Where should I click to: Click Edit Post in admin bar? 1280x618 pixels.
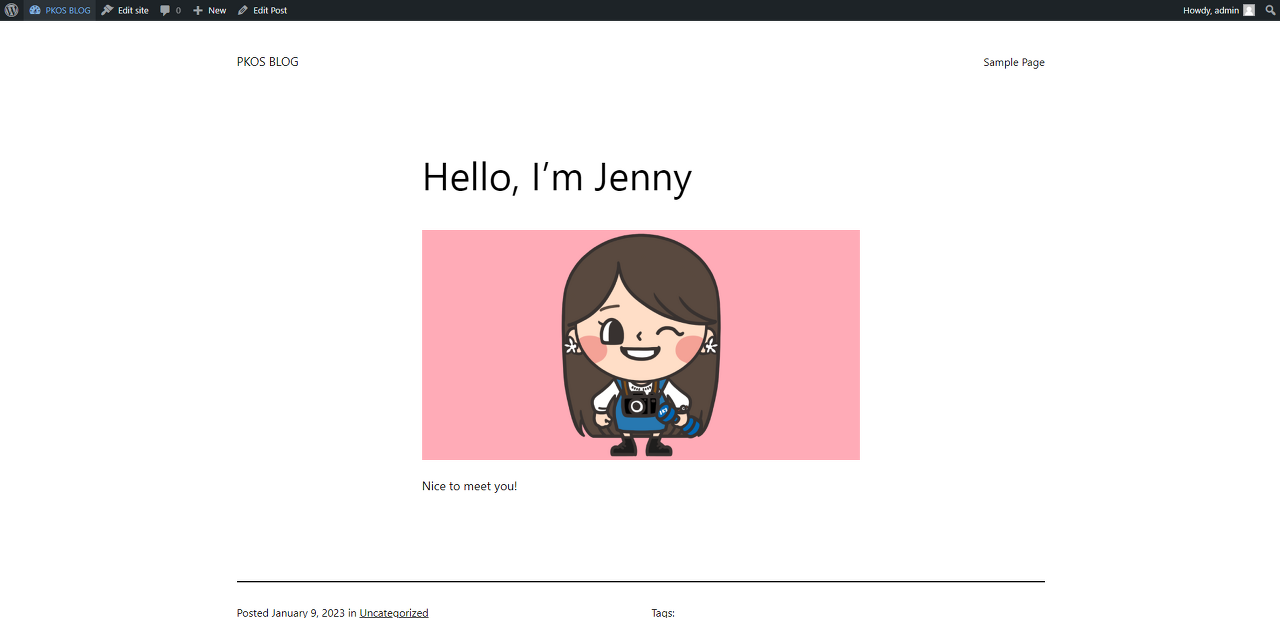tap(262, 10)
